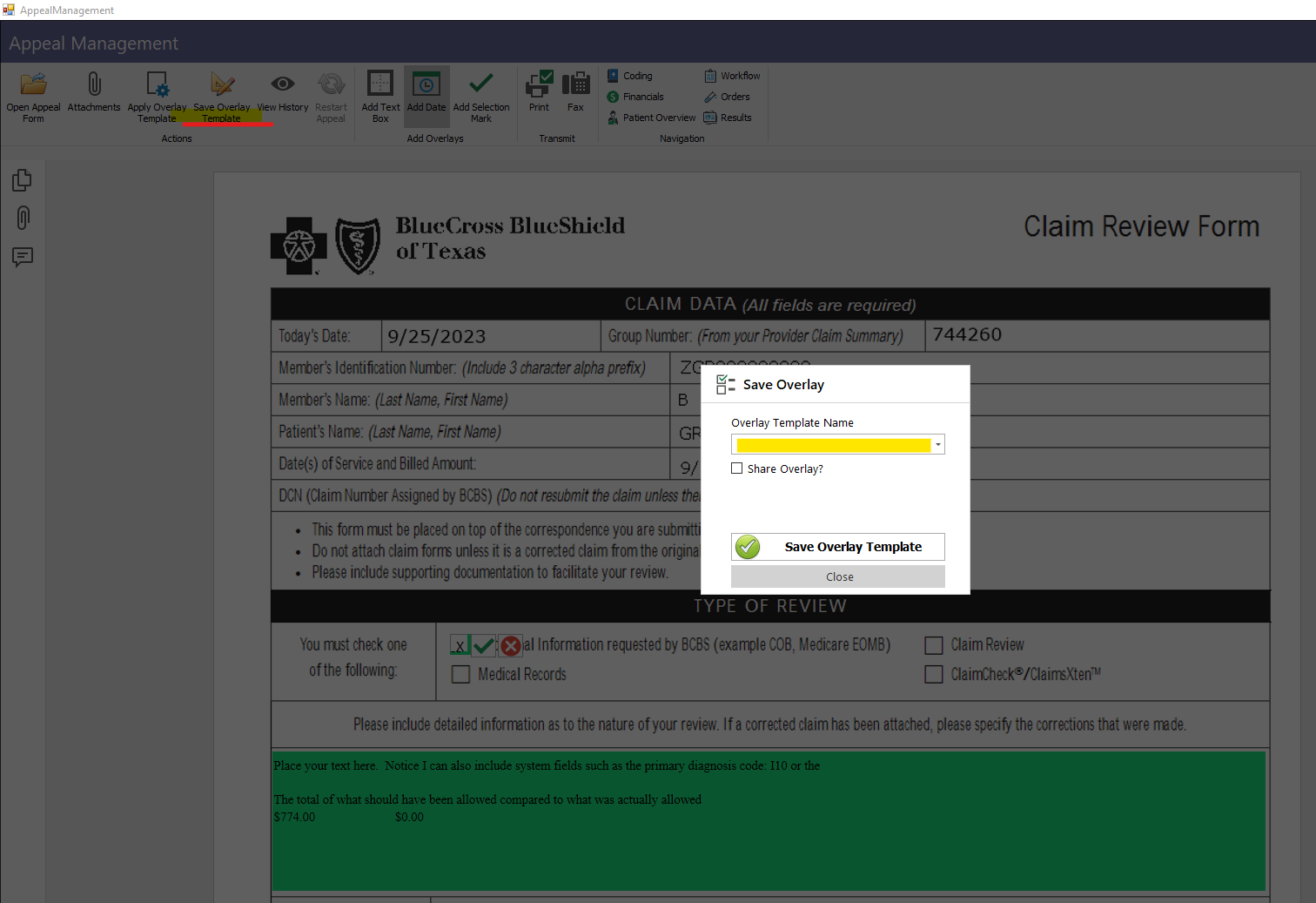
Task: Navigate to Orders
Action: click(x=727, y=97)
